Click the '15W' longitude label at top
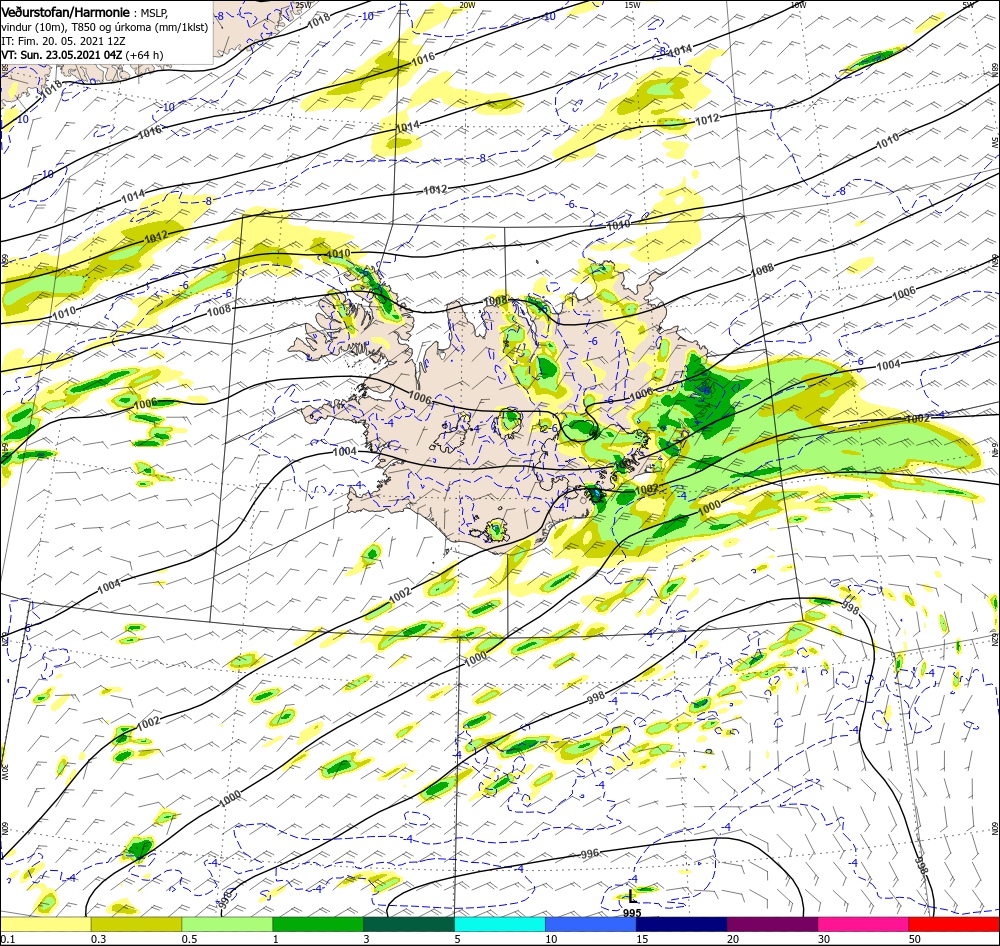The height and width of the screenshot is (946, 1000). pos(632,5)
